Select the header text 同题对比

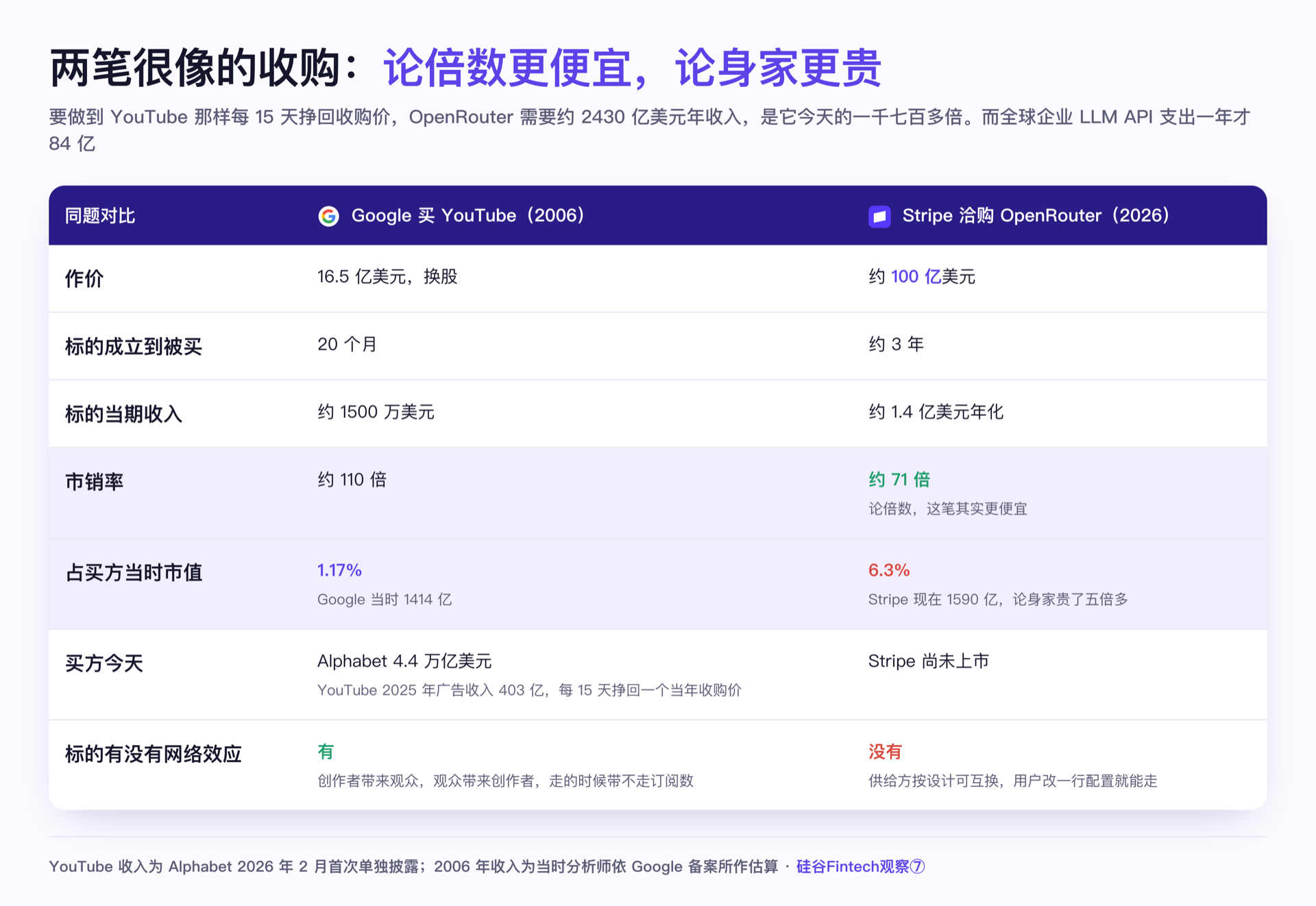pos(100,216)
